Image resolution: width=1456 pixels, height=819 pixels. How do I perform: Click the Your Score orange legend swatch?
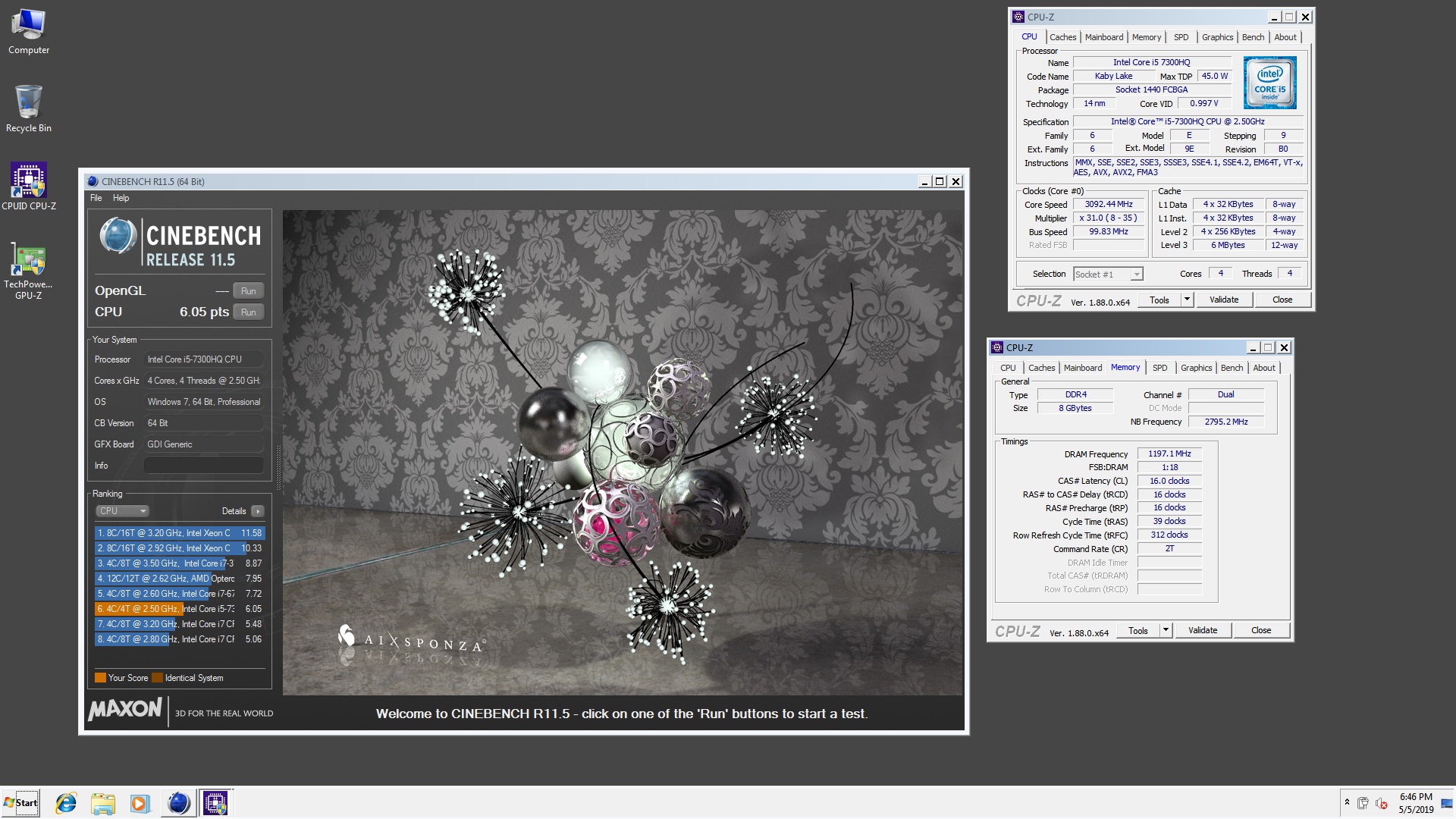[100, 678]
